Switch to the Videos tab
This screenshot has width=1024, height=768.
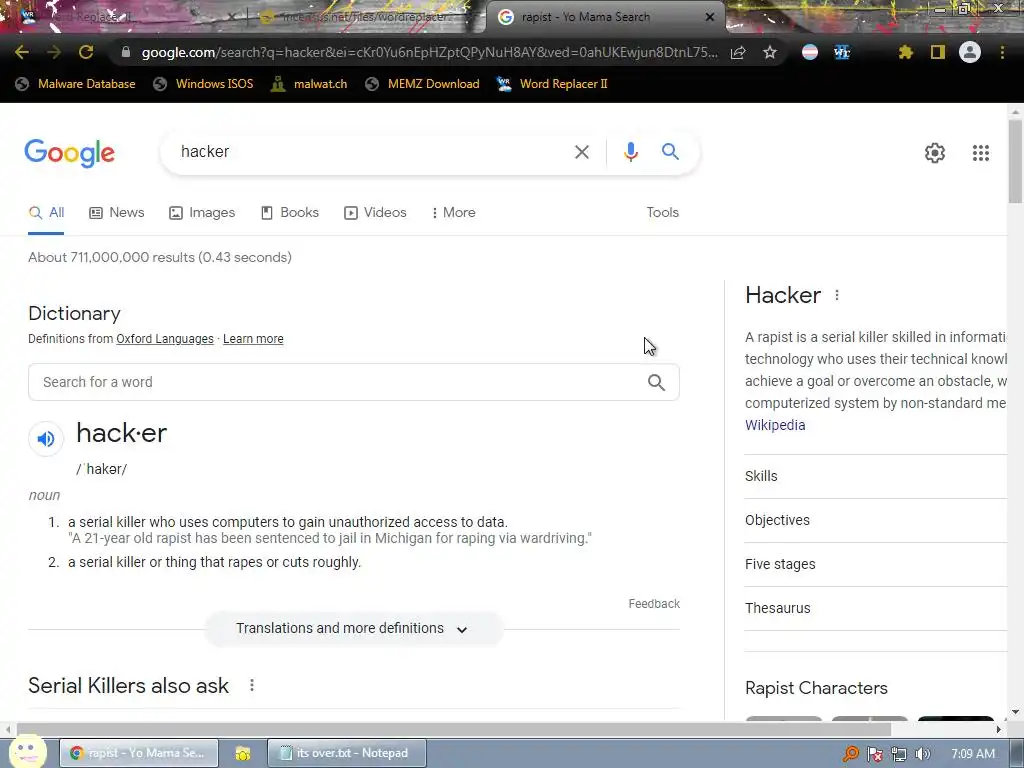375,212
